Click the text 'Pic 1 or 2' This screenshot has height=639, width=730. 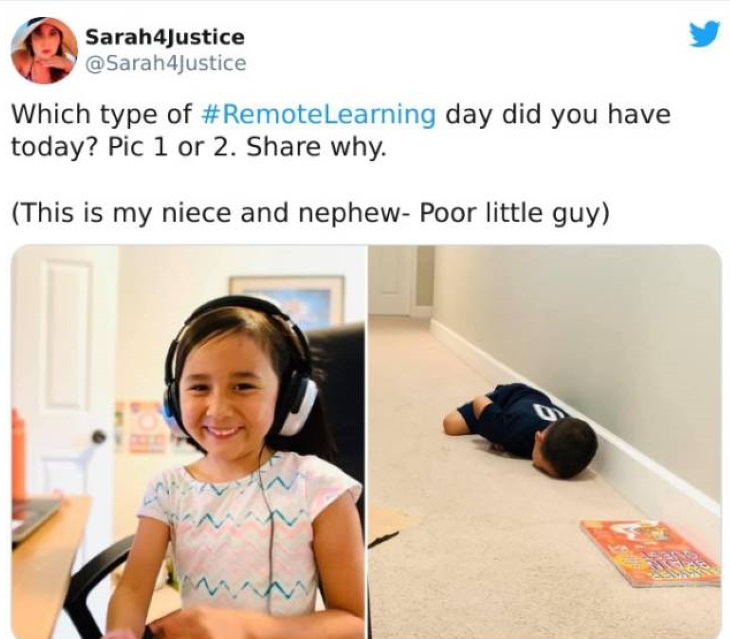coord(171,148)
